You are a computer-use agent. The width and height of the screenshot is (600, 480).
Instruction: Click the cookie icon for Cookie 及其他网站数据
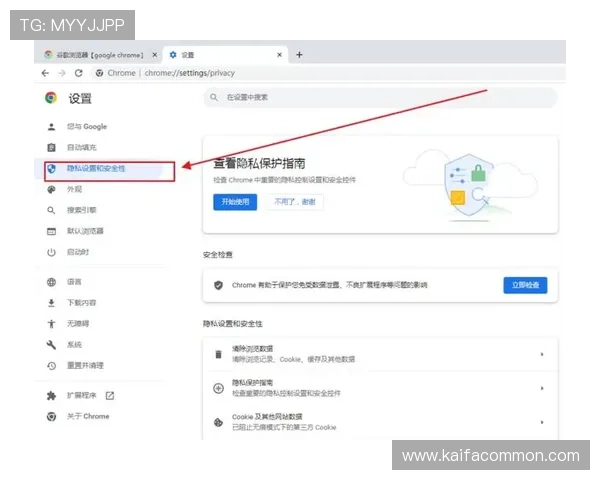pos(218,422)
